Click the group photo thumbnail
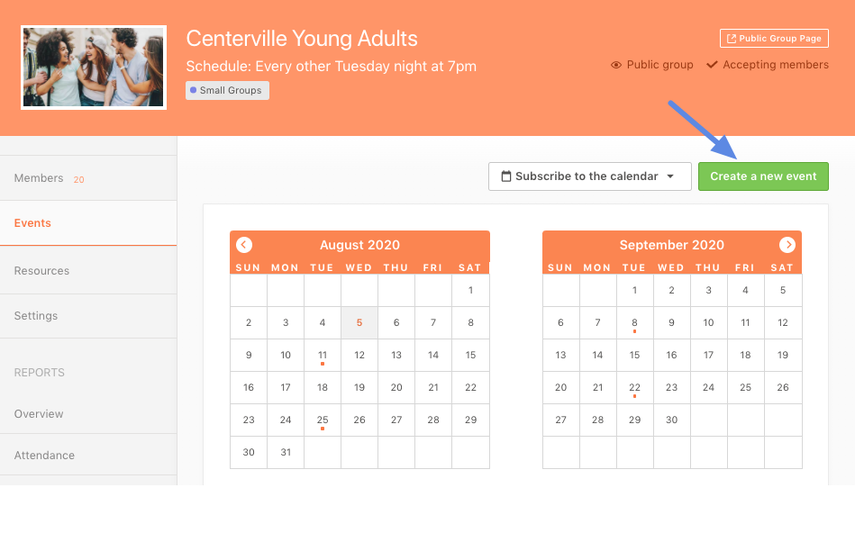 coord(94,67)
